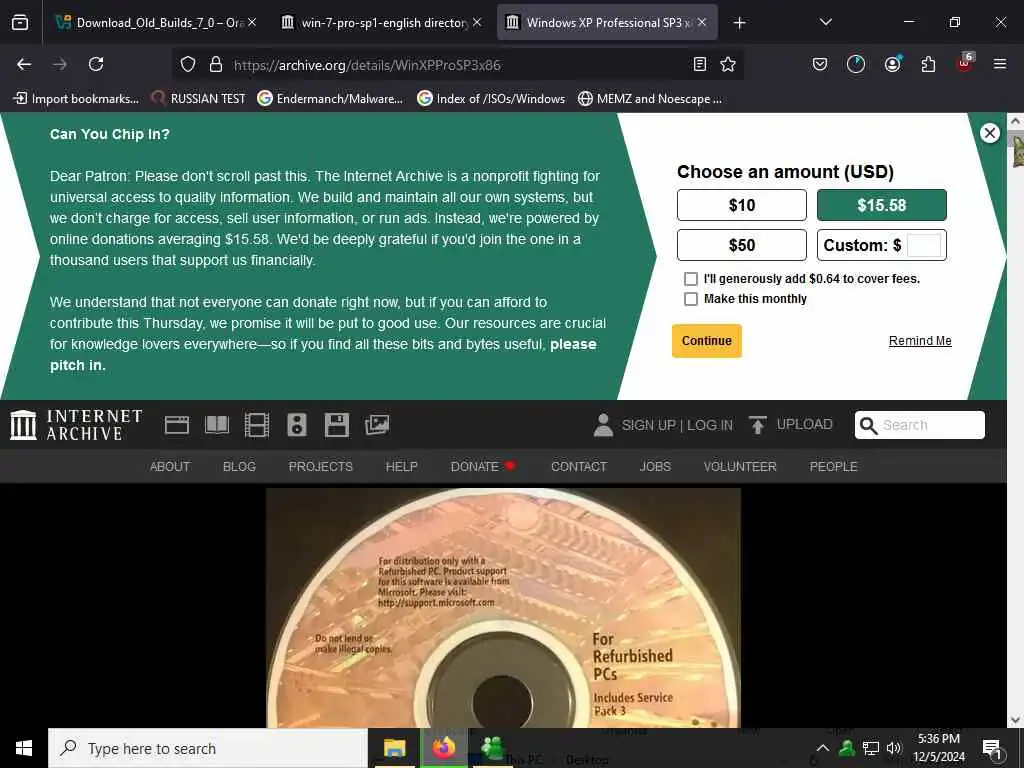Click the Internet Archive search box
Screen dimensions: 1024x768
[920, 425]
